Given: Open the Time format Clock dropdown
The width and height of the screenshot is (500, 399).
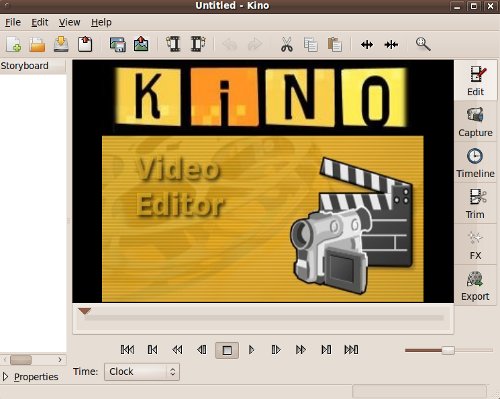Looking at the screenshot, I should tap(142, 372).
